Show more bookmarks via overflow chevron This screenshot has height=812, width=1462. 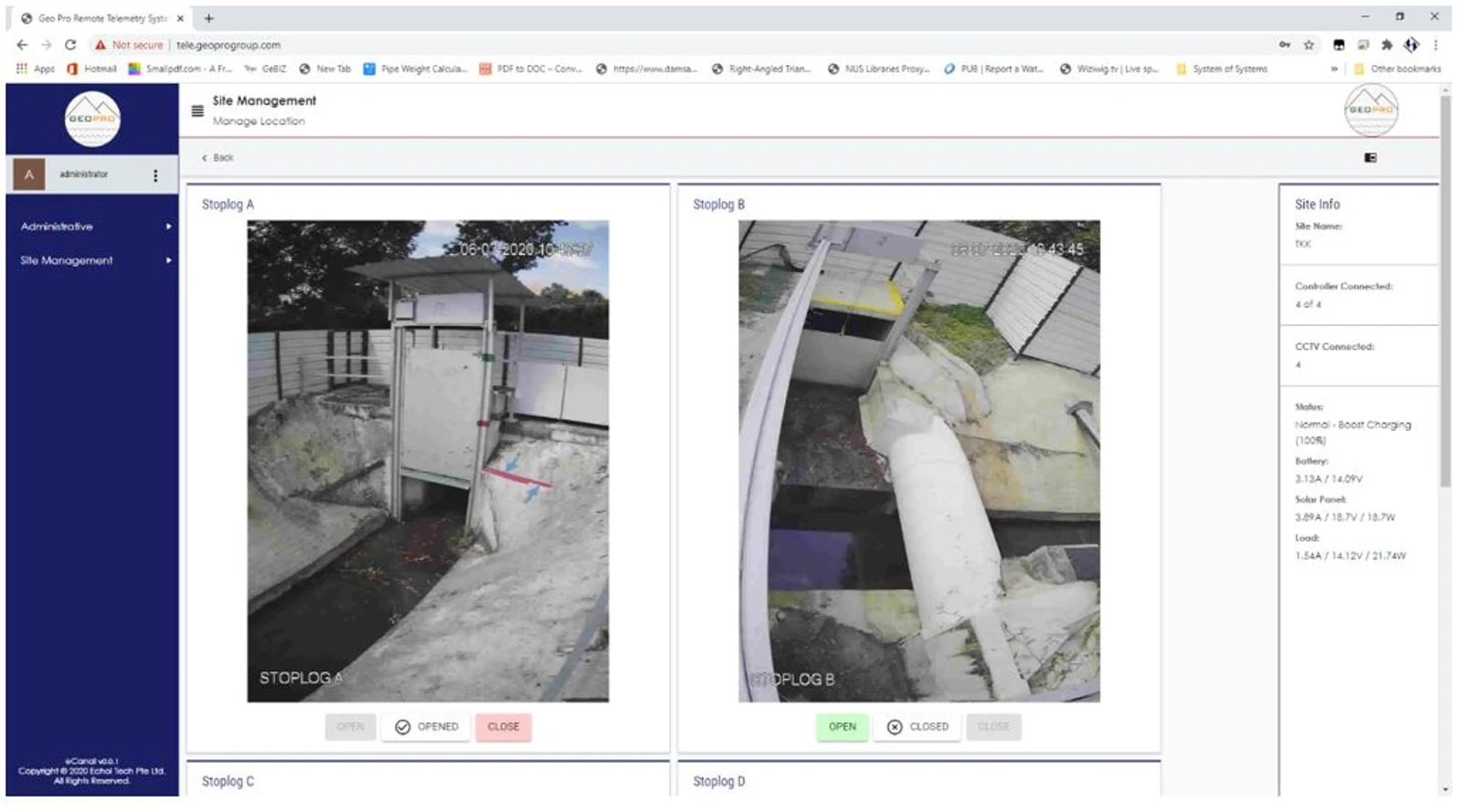pos(1334,69)
